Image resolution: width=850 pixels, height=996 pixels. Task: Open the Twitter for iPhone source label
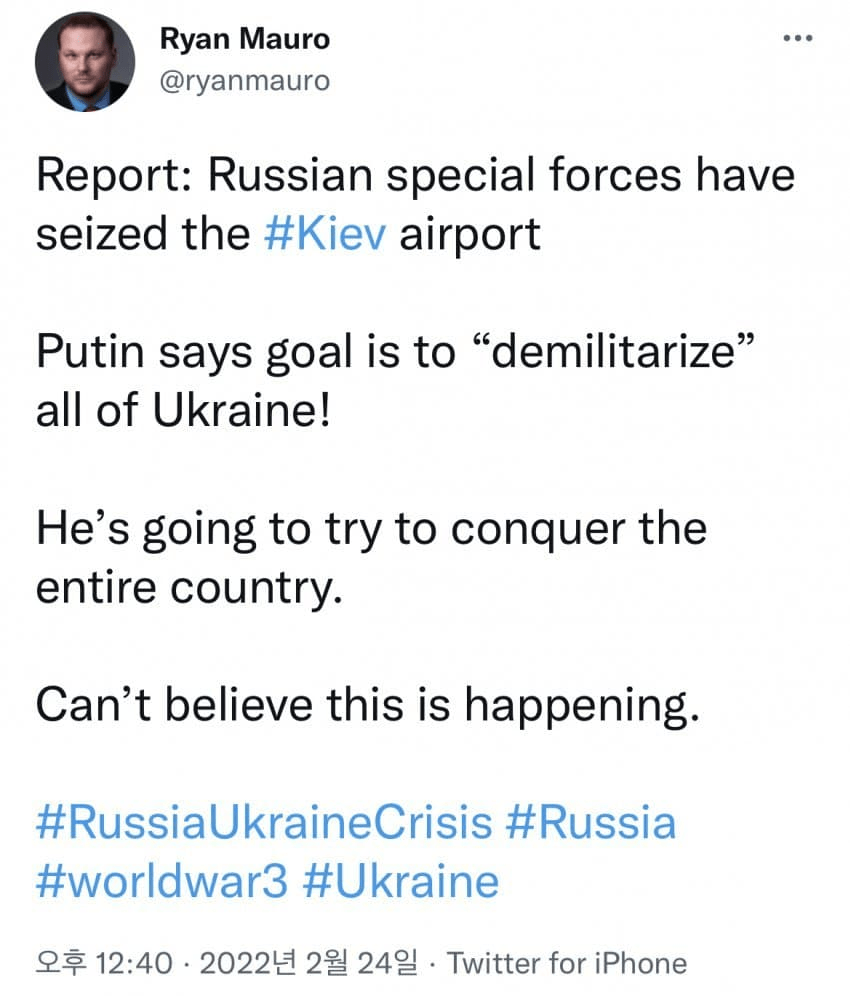[567, 963]
